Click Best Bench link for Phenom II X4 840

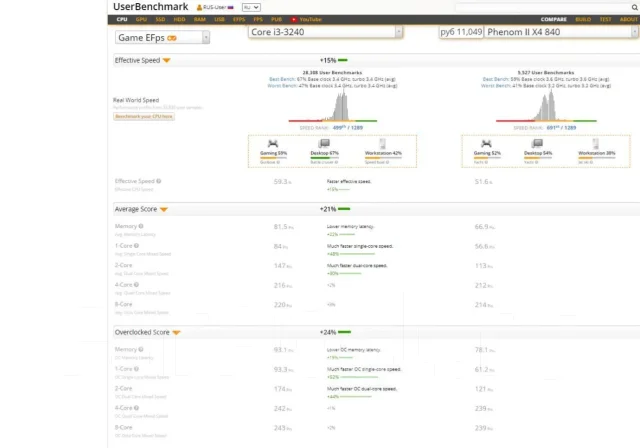pos(496,79)
